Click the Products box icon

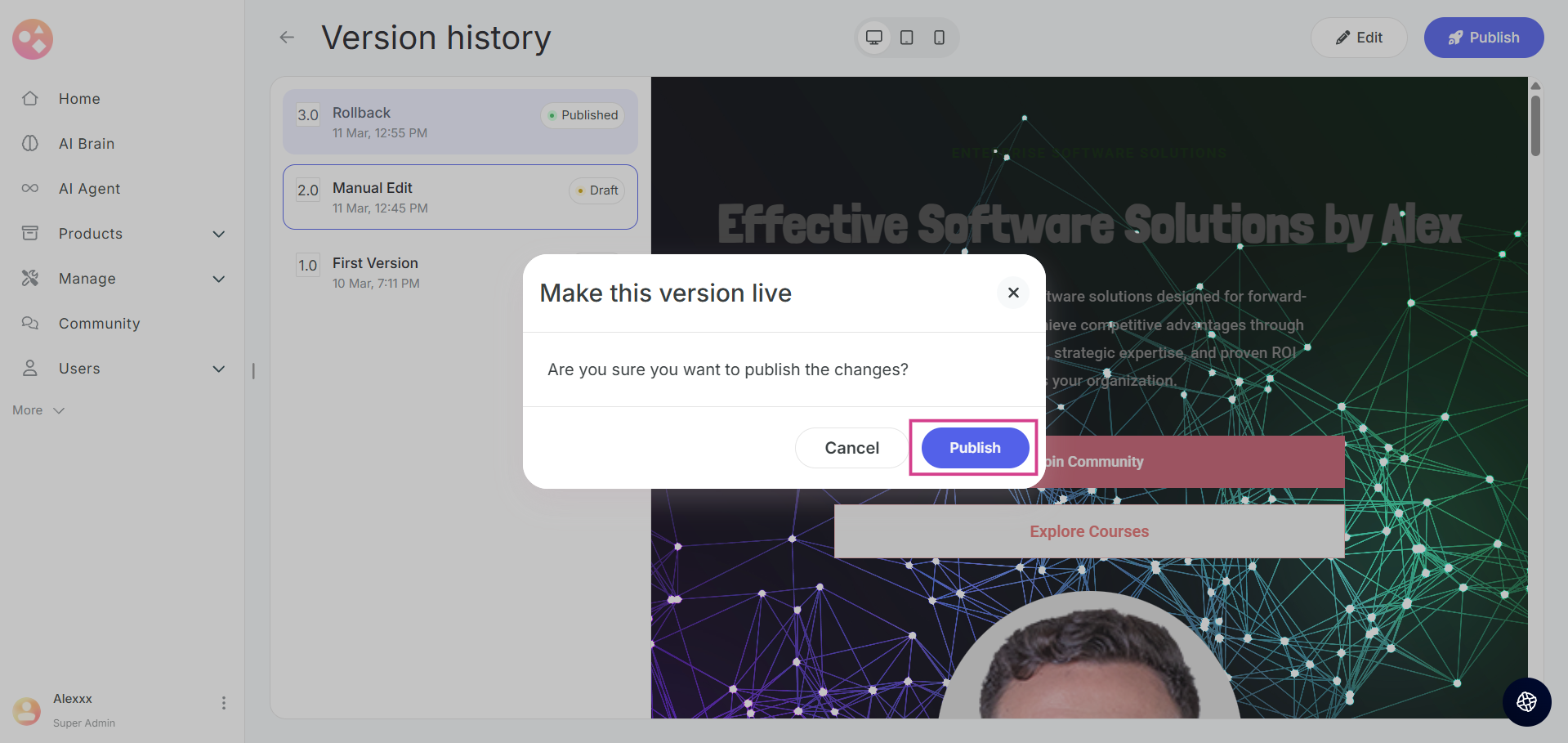tap(30, 233)
